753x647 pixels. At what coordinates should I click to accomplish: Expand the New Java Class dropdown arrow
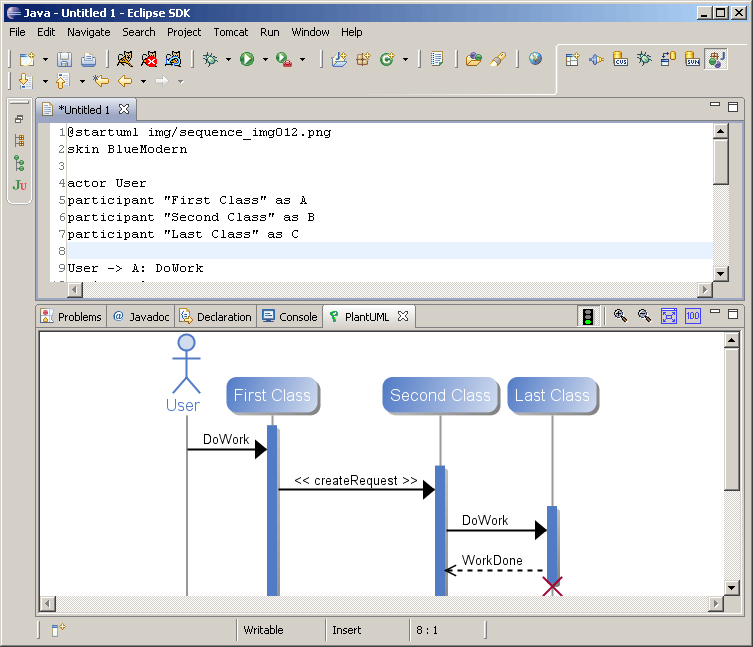click(x=405, y=60)
